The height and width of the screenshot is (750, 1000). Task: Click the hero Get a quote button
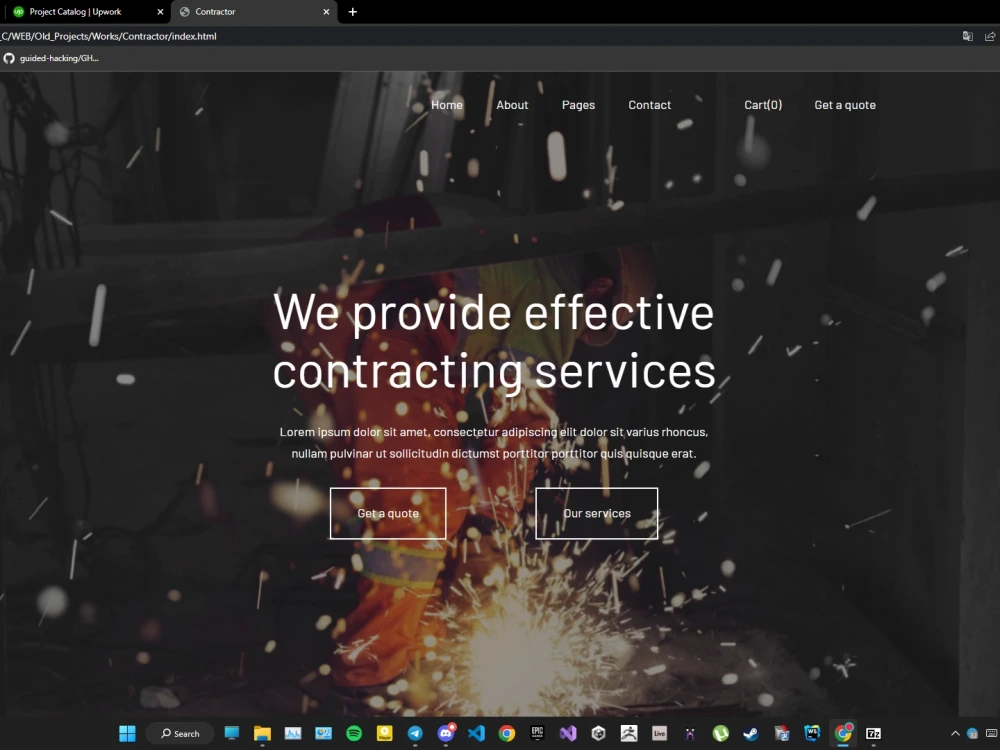(x=388, y=513)
